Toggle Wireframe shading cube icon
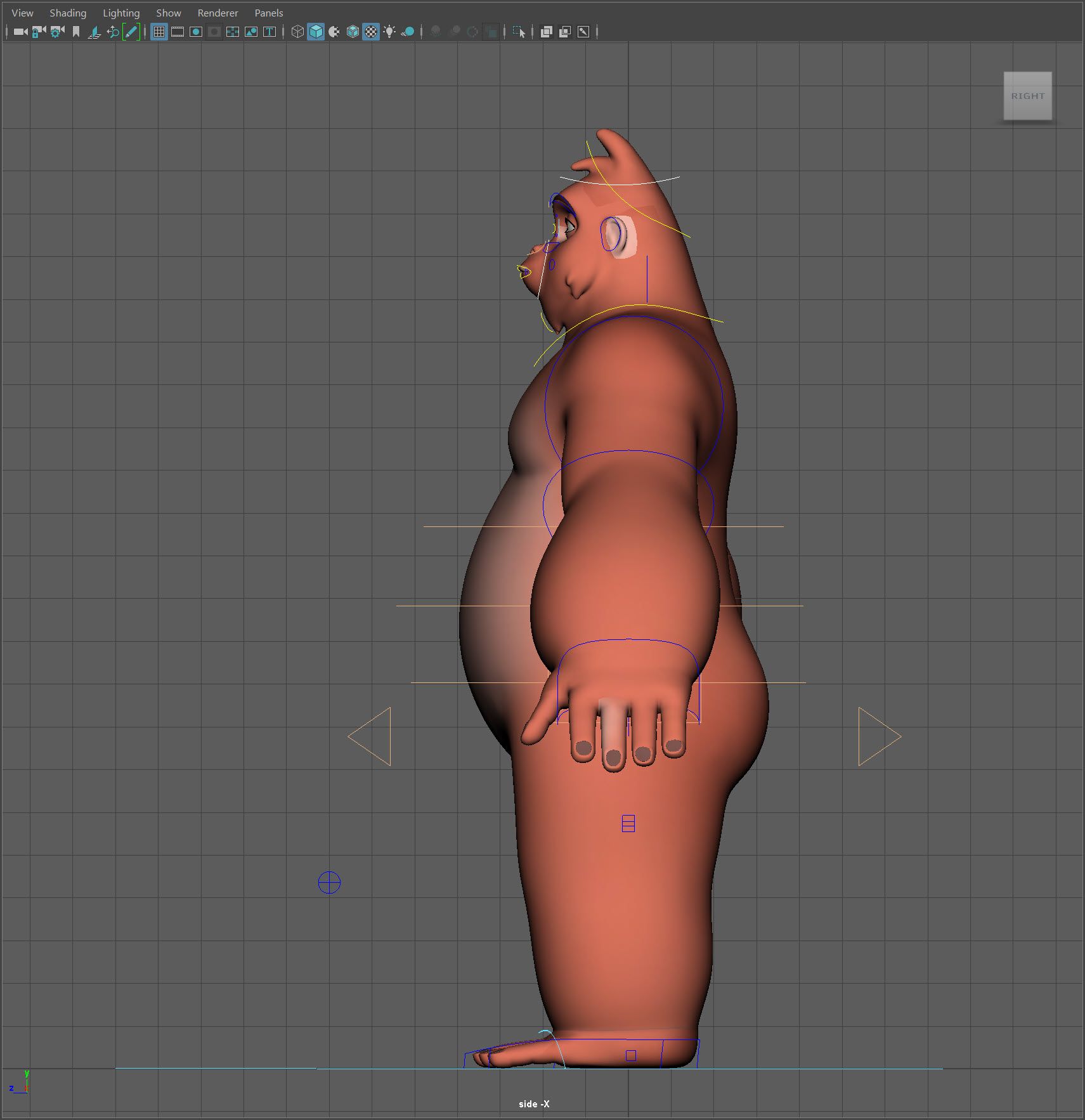 pos(297,32)
